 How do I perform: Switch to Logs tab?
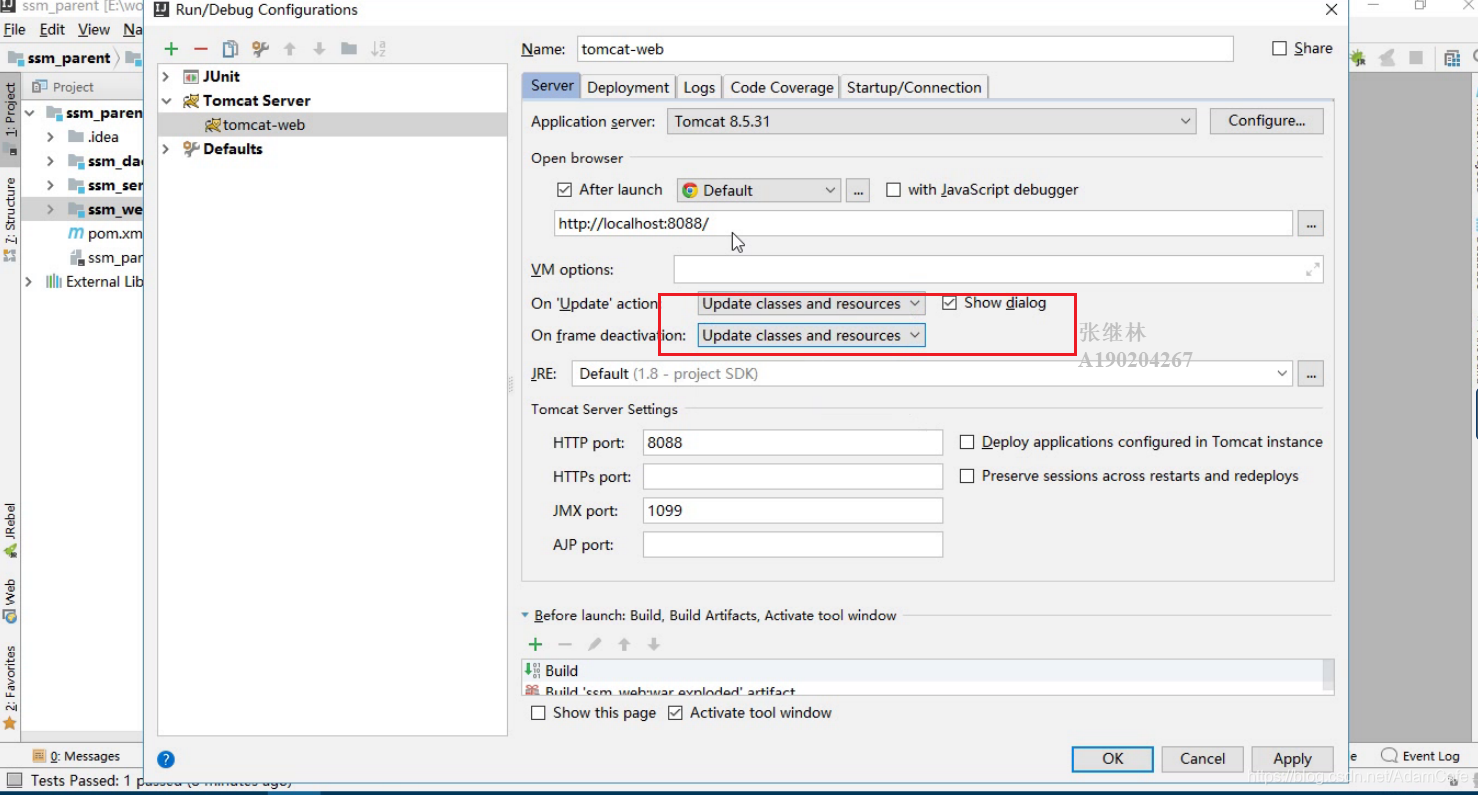point(699,87)
